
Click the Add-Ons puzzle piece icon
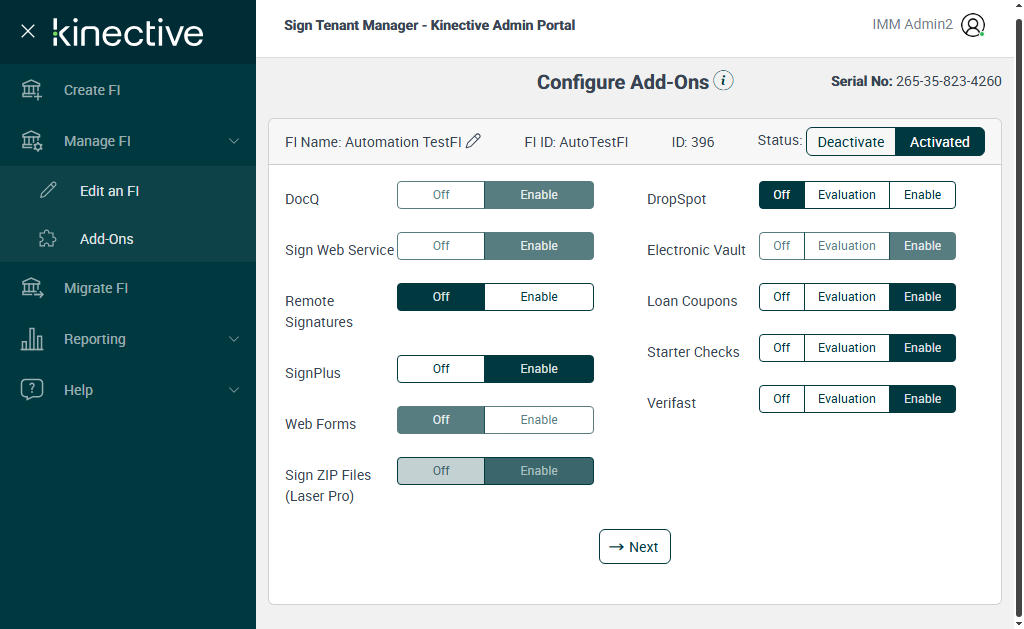coord(48,239)
